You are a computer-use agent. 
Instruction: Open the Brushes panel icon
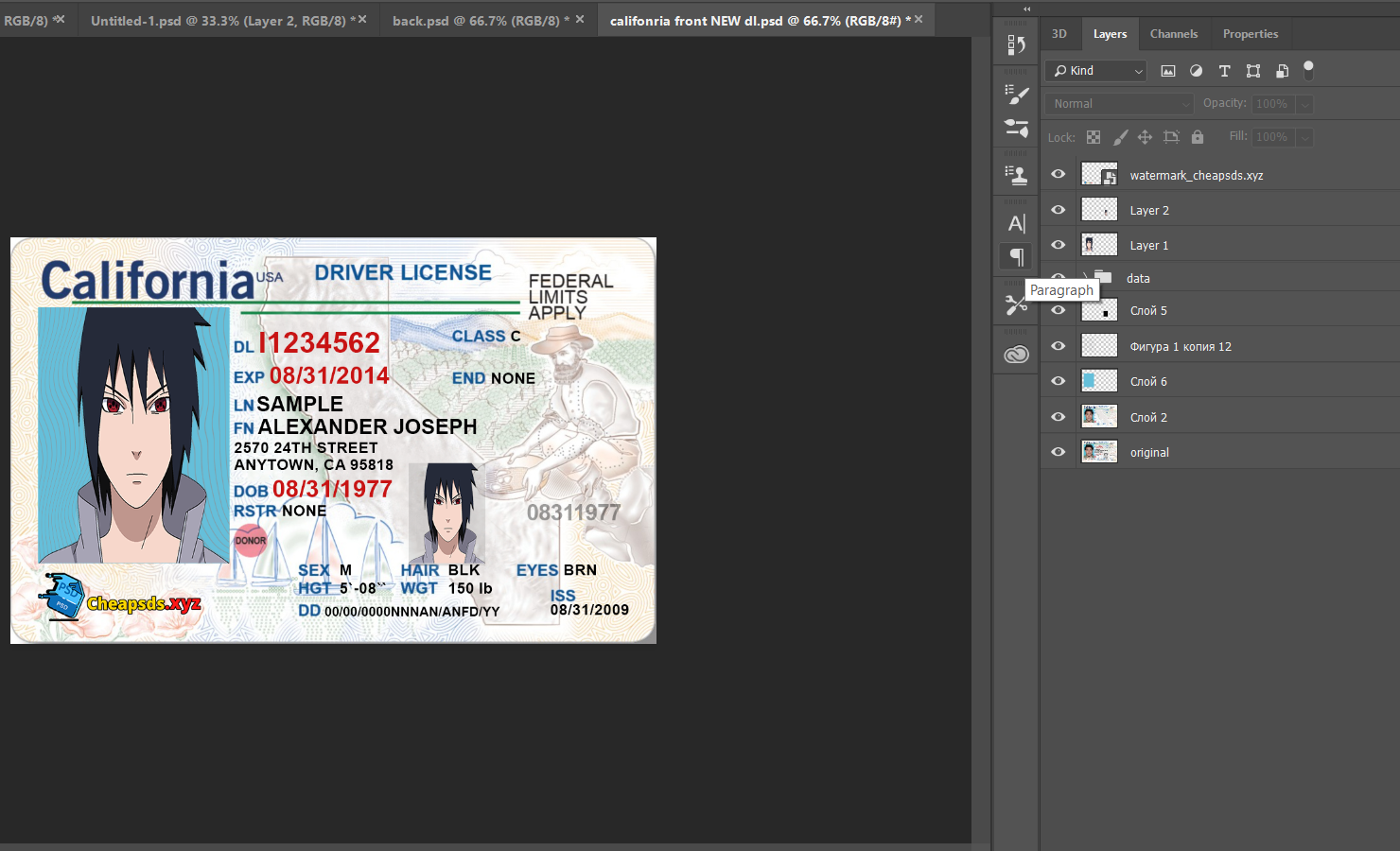[1016, 94]
